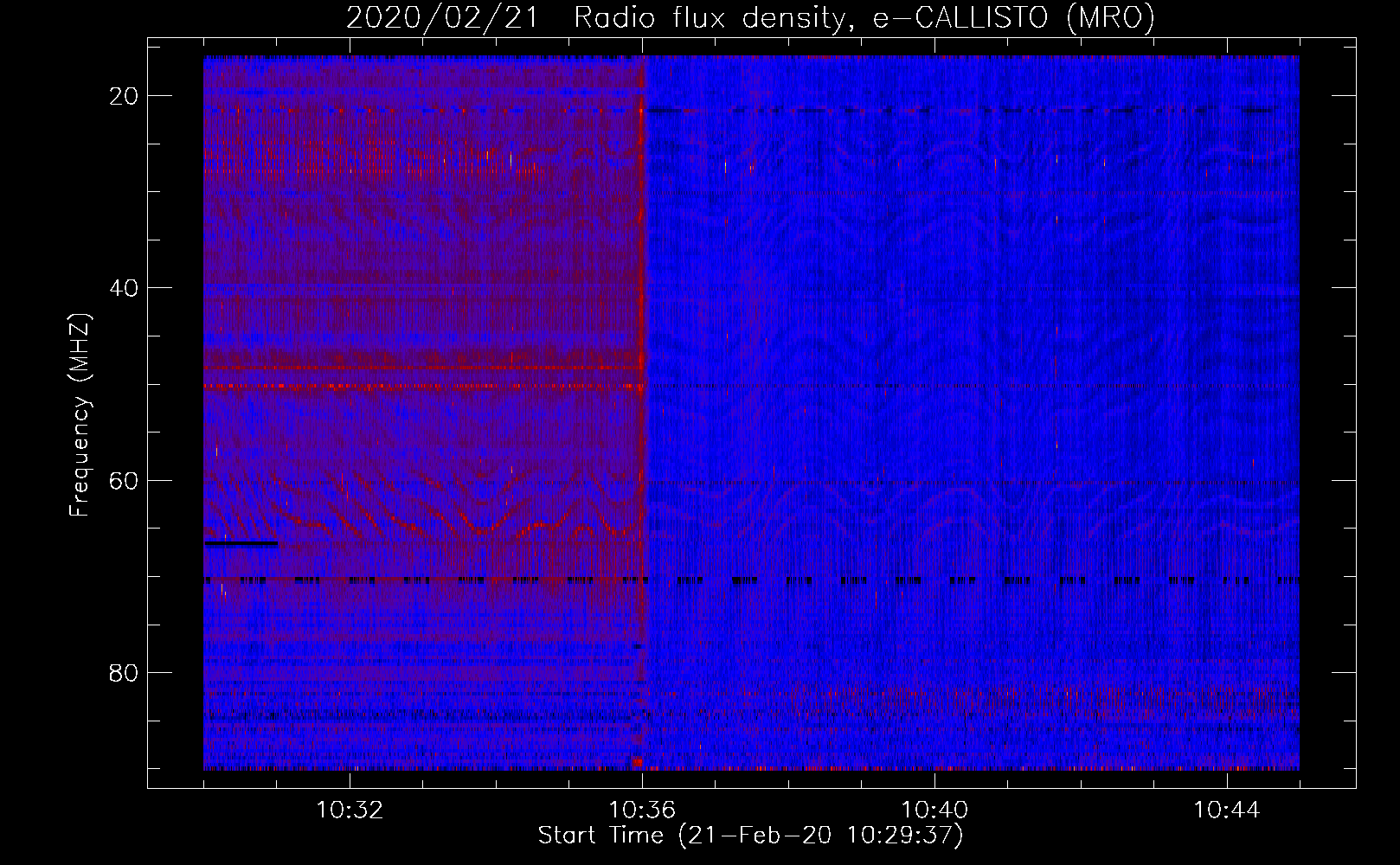Click the 60 frequency tick label
This screenshot has height=865, width=1400.
click(125, 480)
